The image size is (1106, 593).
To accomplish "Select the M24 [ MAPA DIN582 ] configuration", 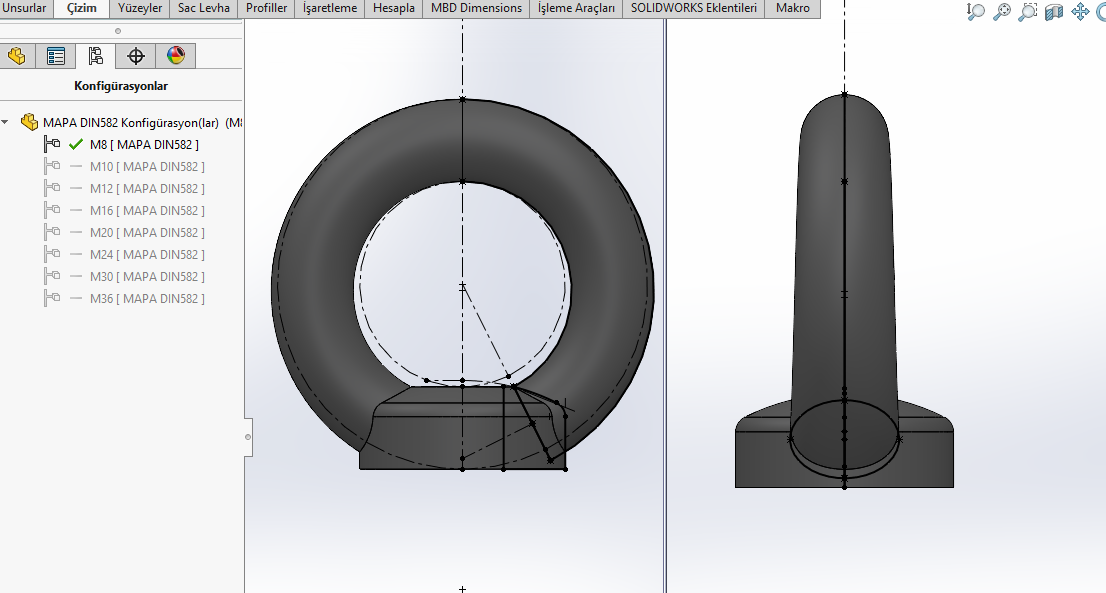I will (147, 254).
